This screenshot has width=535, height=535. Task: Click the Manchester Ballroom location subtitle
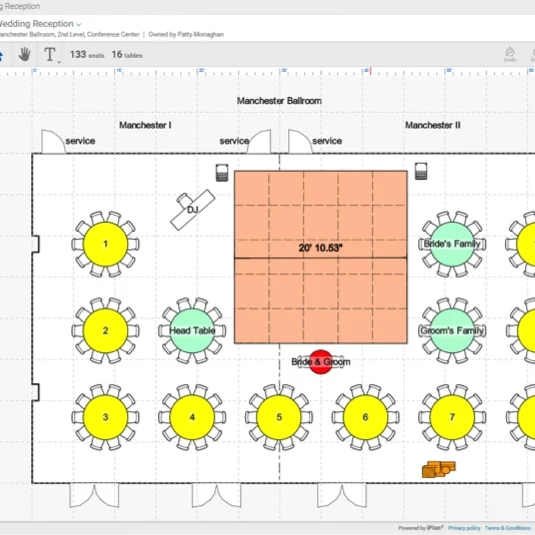(69, 34)
